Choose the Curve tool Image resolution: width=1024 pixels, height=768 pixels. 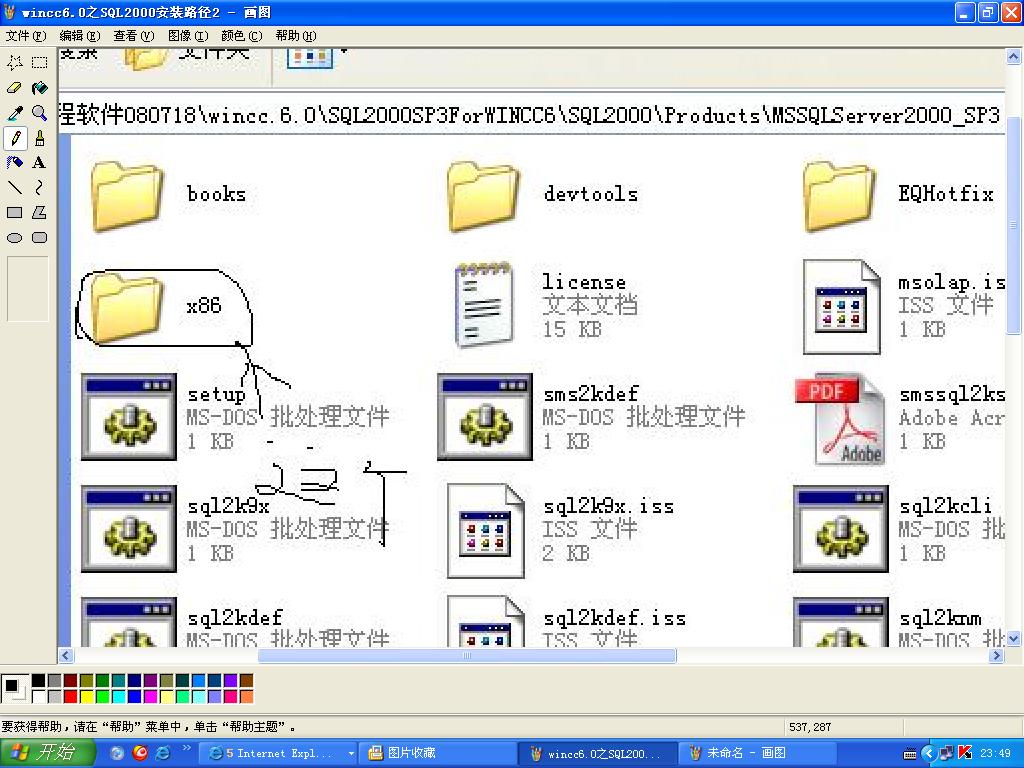pos(40,187)
